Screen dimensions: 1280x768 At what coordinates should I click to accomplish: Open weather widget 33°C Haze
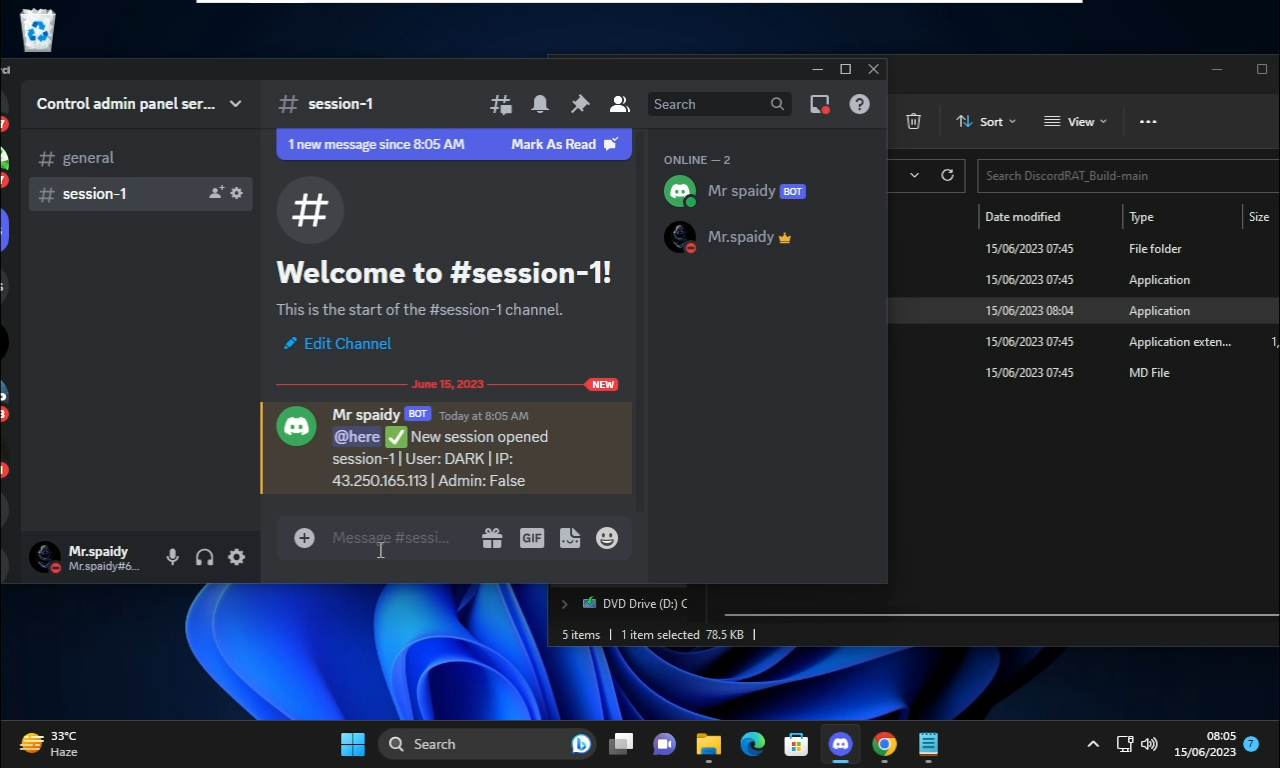coord(50,744)
